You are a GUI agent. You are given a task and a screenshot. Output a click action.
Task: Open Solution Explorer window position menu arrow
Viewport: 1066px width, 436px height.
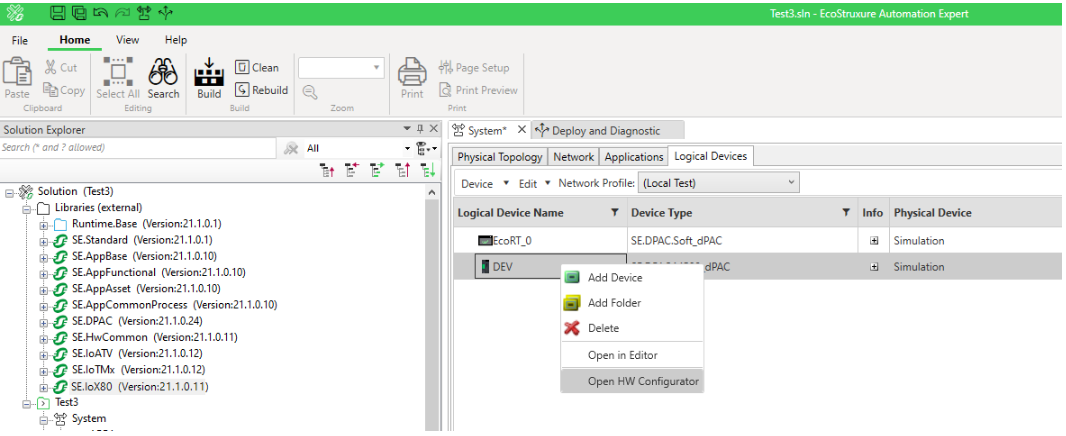point(407,129)
